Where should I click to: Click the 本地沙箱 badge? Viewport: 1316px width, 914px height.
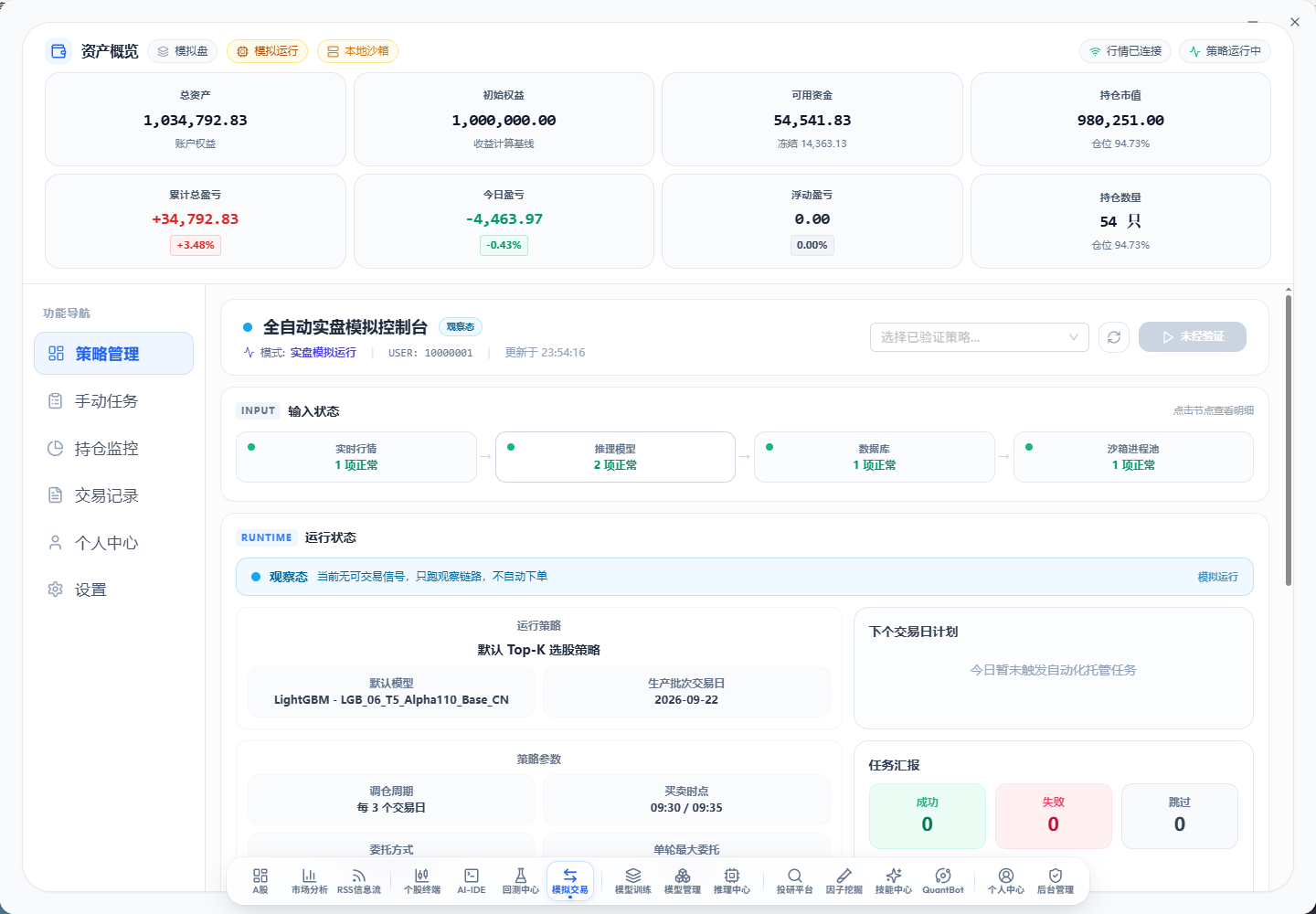tap(357, 51)
